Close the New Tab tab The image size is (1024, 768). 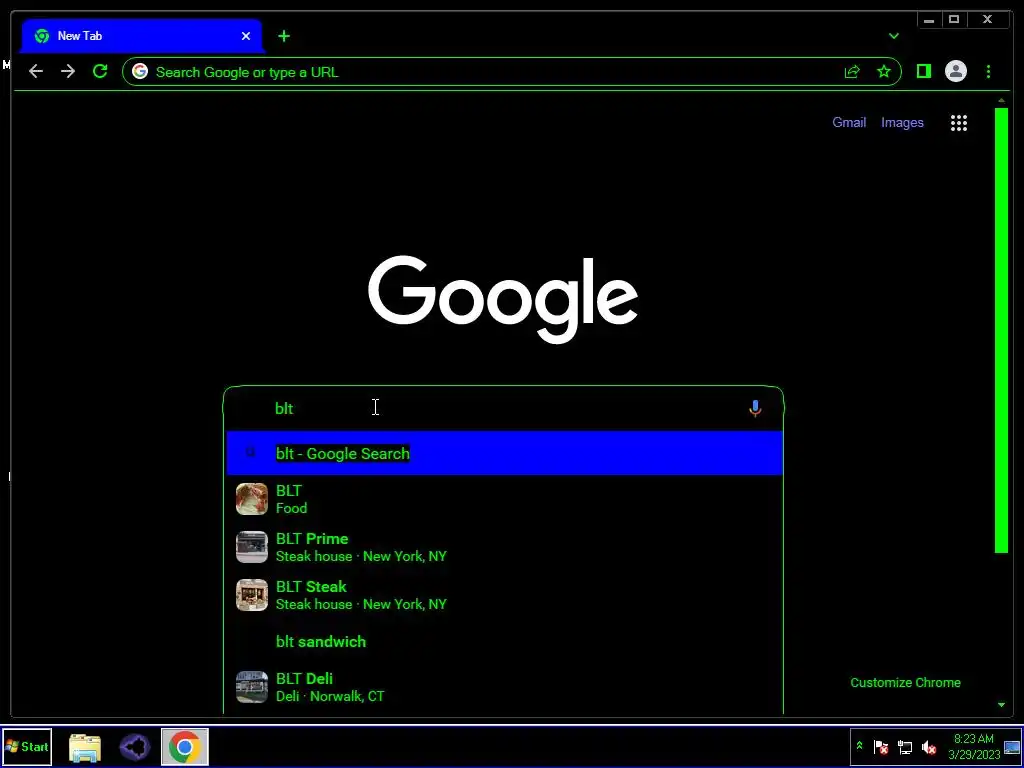pyautogui.click(x=246, y=36)
